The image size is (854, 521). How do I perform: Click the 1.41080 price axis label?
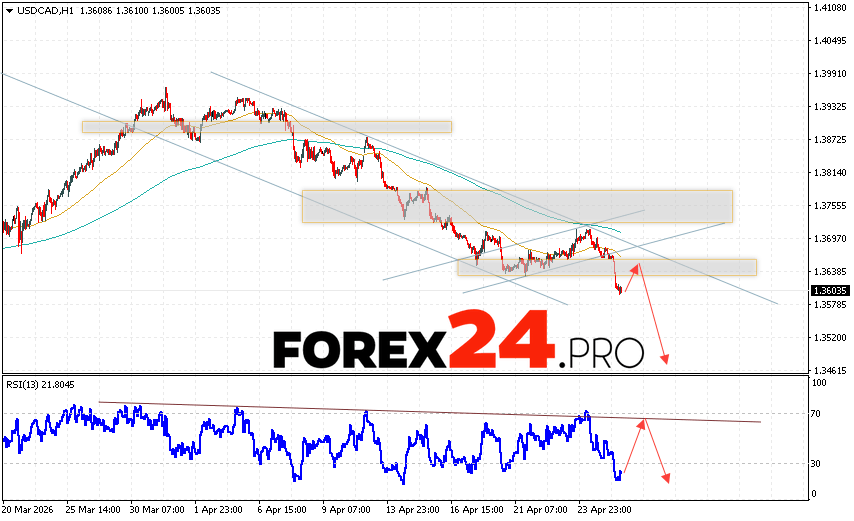(x=828, y=8)
